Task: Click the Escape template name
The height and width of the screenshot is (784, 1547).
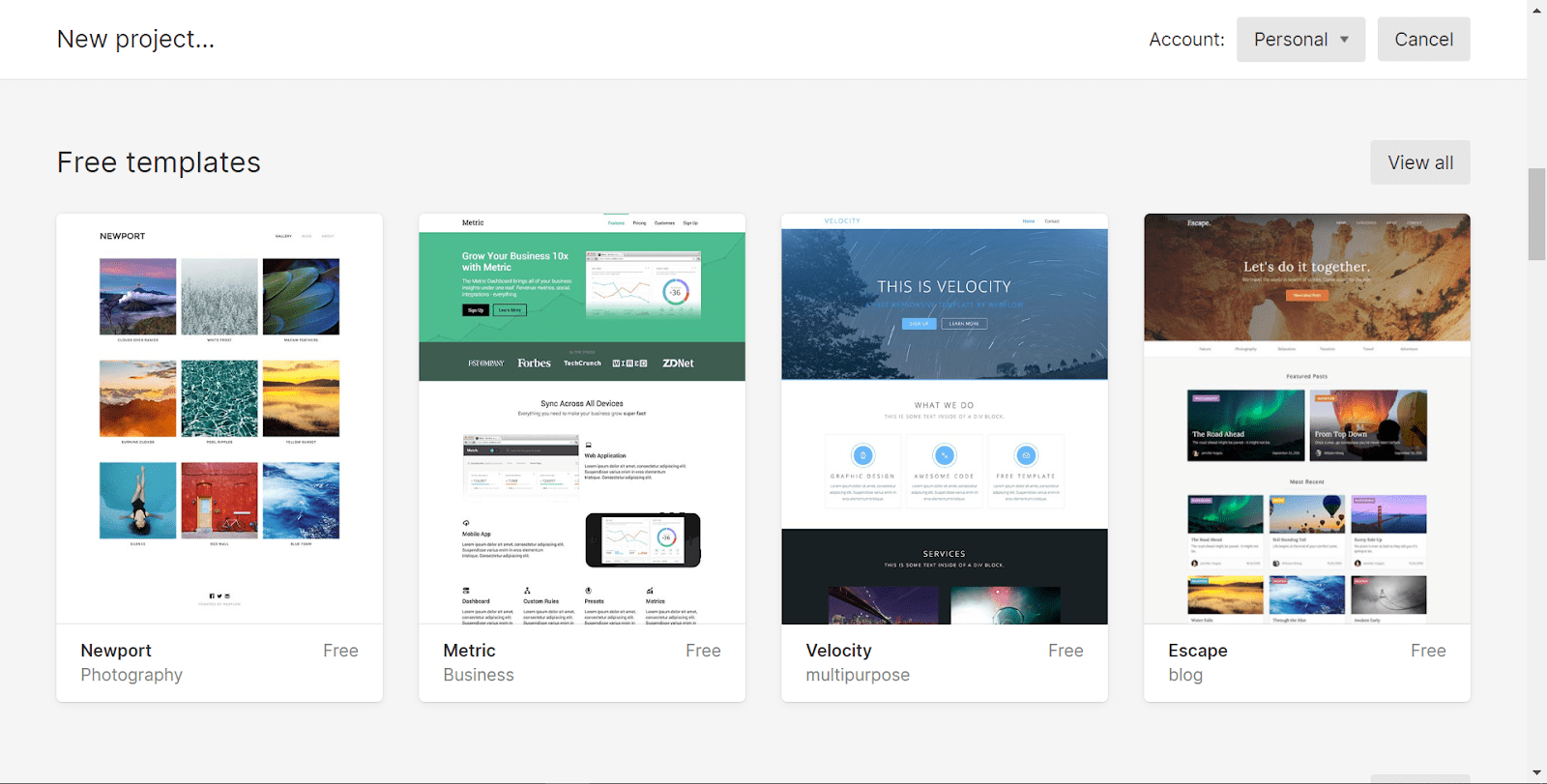Action: 1198,651
